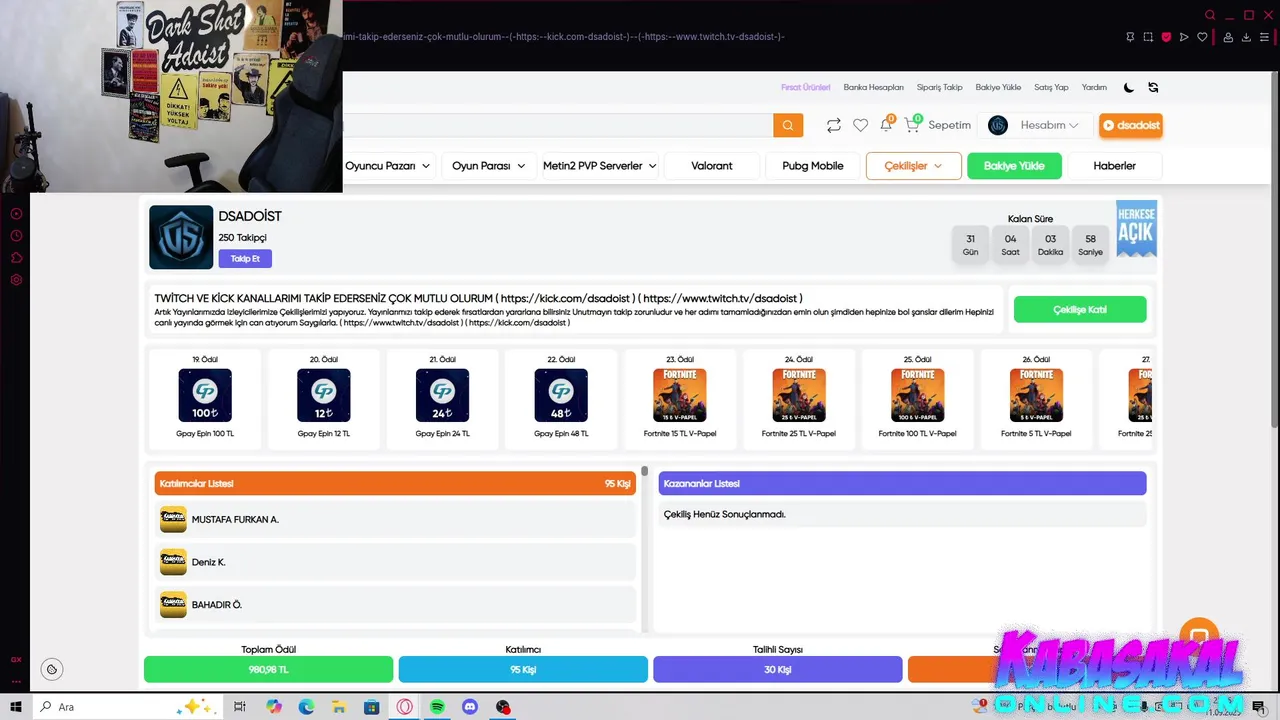Select participant MUSTAFA FURKAN A.
This screenshot has height=720, width=1280.
pos(396,520)
